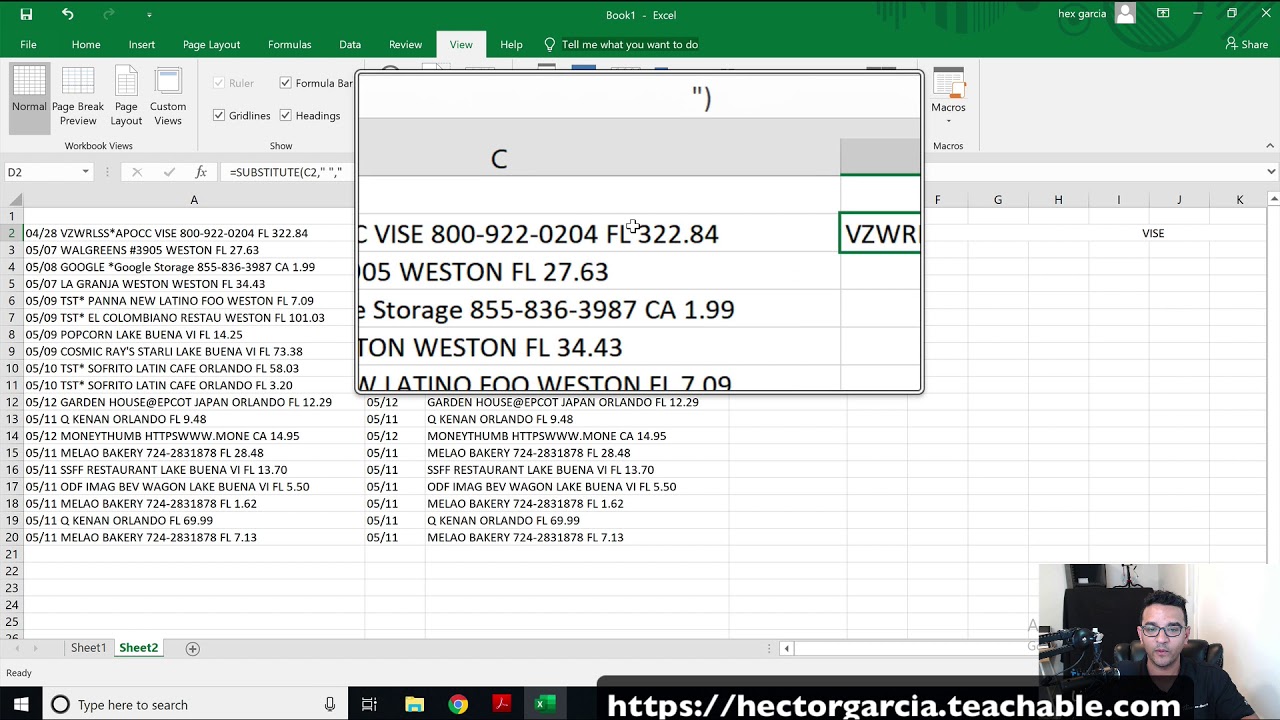This screenshot has width=1280, height=720.
Task: Toggle the Headings checkbox
Action: pos(286,116)
